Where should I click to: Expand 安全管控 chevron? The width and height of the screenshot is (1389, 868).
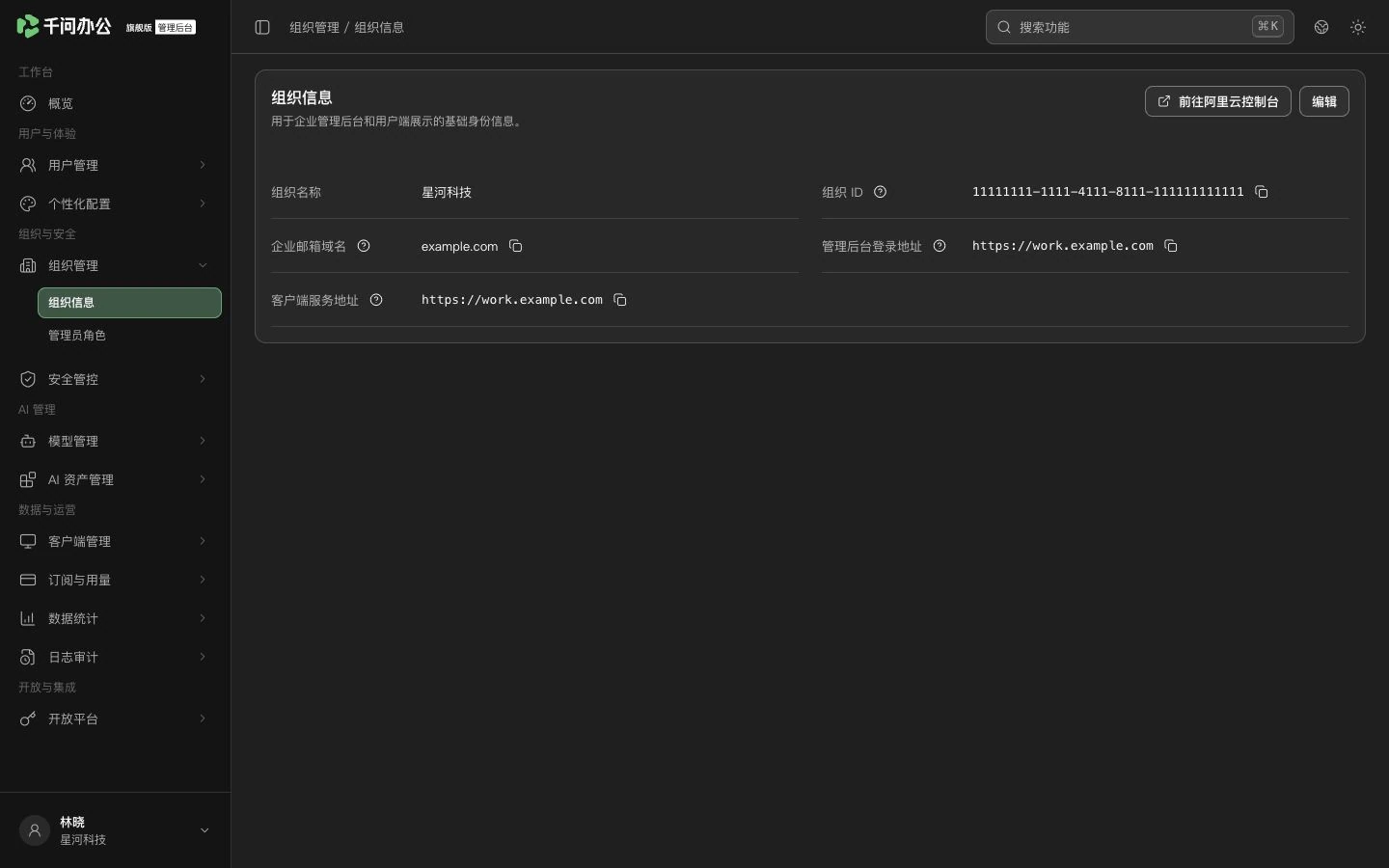[x=203, y=379]
